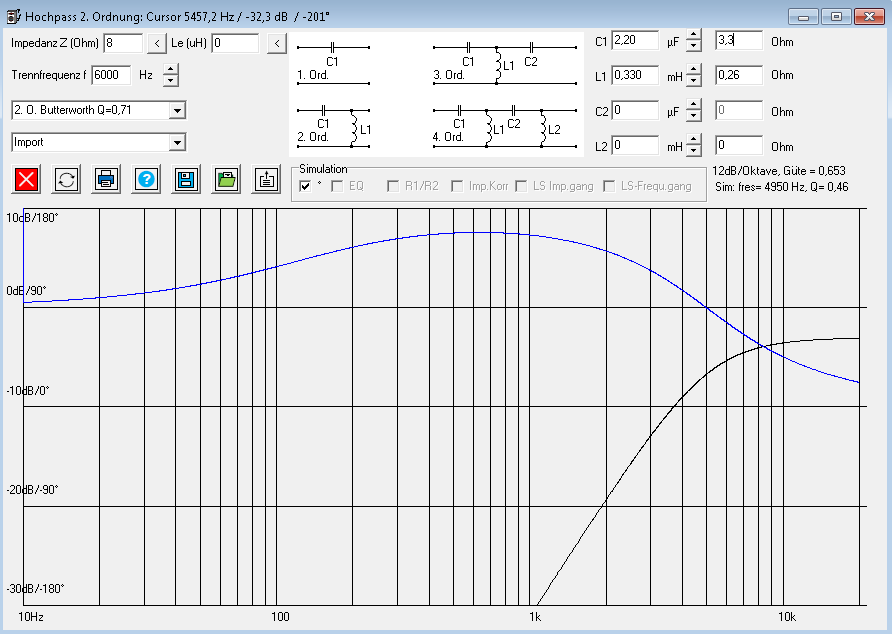This screenshot has width=892, height=634.
Task: Open help with the question mark icon
Action: (147, 179)
